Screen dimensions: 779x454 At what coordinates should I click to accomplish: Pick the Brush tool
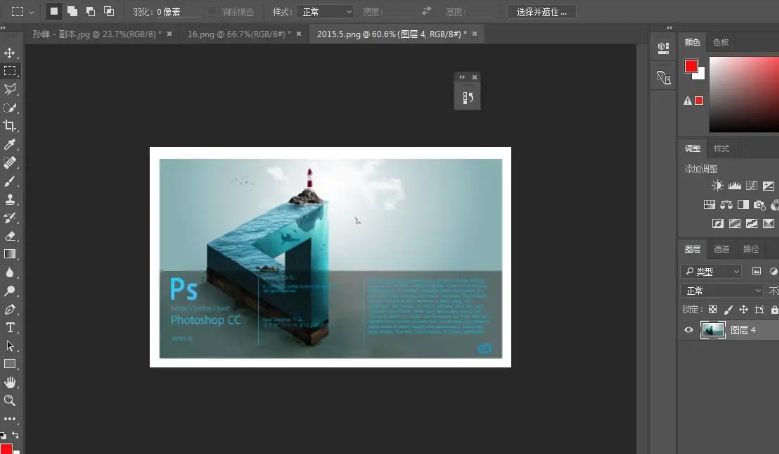(x=10, y=181)
